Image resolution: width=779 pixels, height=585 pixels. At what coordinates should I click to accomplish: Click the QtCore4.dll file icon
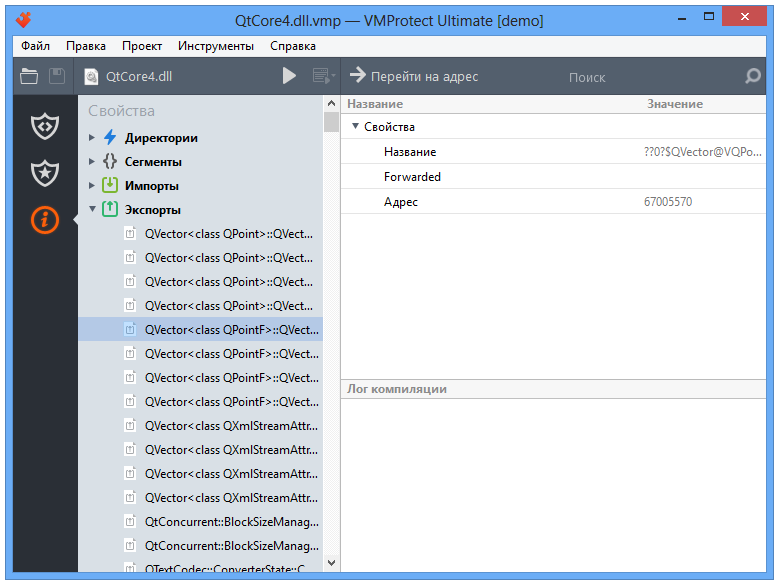click(91, 76)
